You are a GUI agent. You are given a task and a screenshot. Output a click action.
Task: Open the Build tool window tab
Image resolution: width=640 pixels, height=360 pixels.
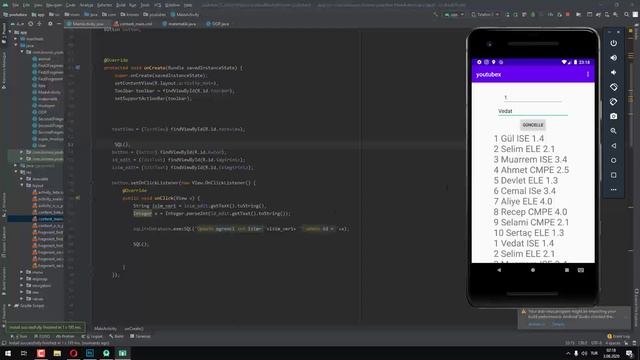pos(116,336)
